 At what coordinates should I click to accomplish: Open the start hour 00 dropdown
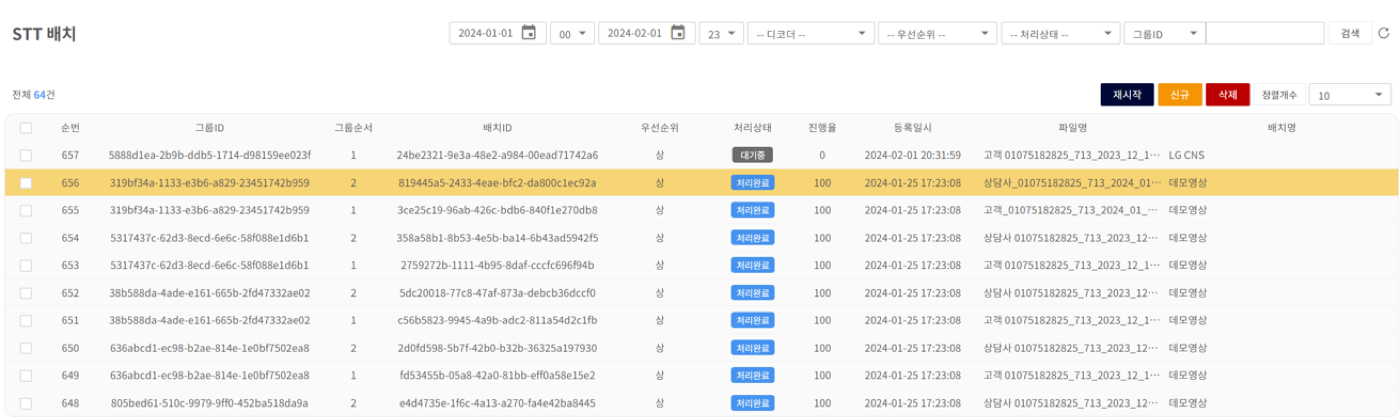[x=572, y=33]
